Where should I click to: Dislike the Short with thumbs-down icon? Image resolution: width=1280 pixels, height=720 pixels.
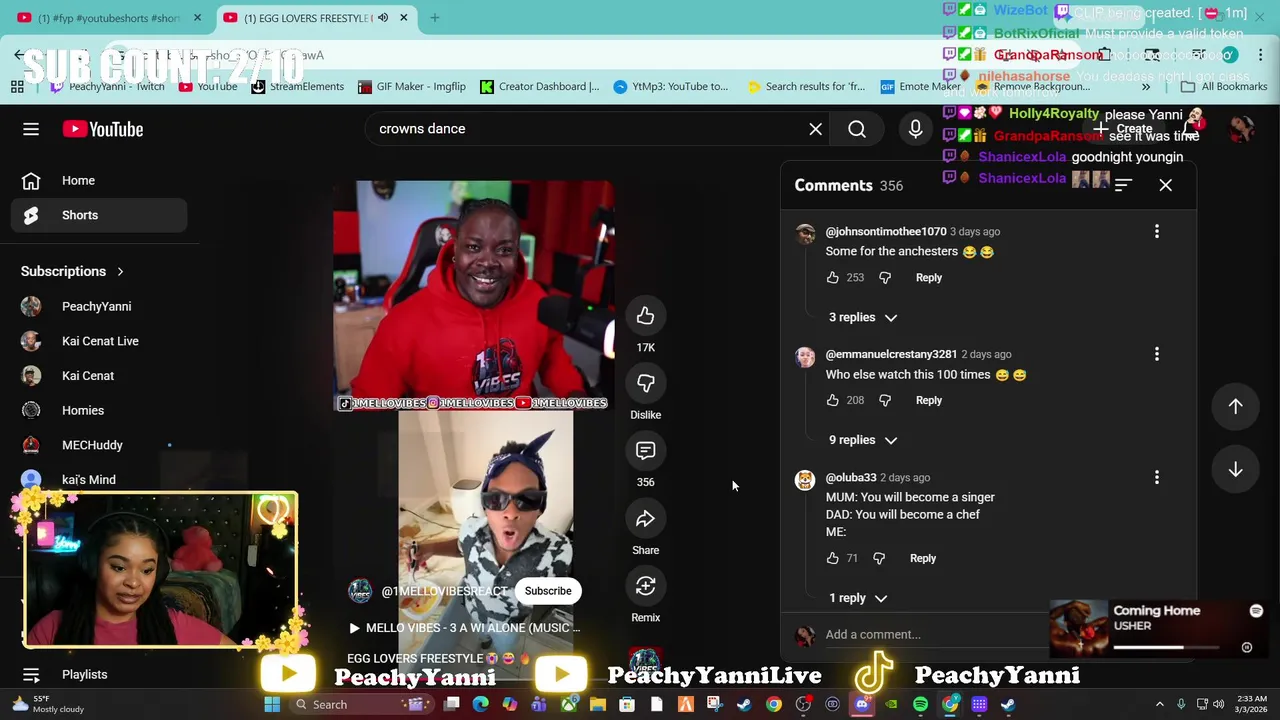tap(645, 383)
